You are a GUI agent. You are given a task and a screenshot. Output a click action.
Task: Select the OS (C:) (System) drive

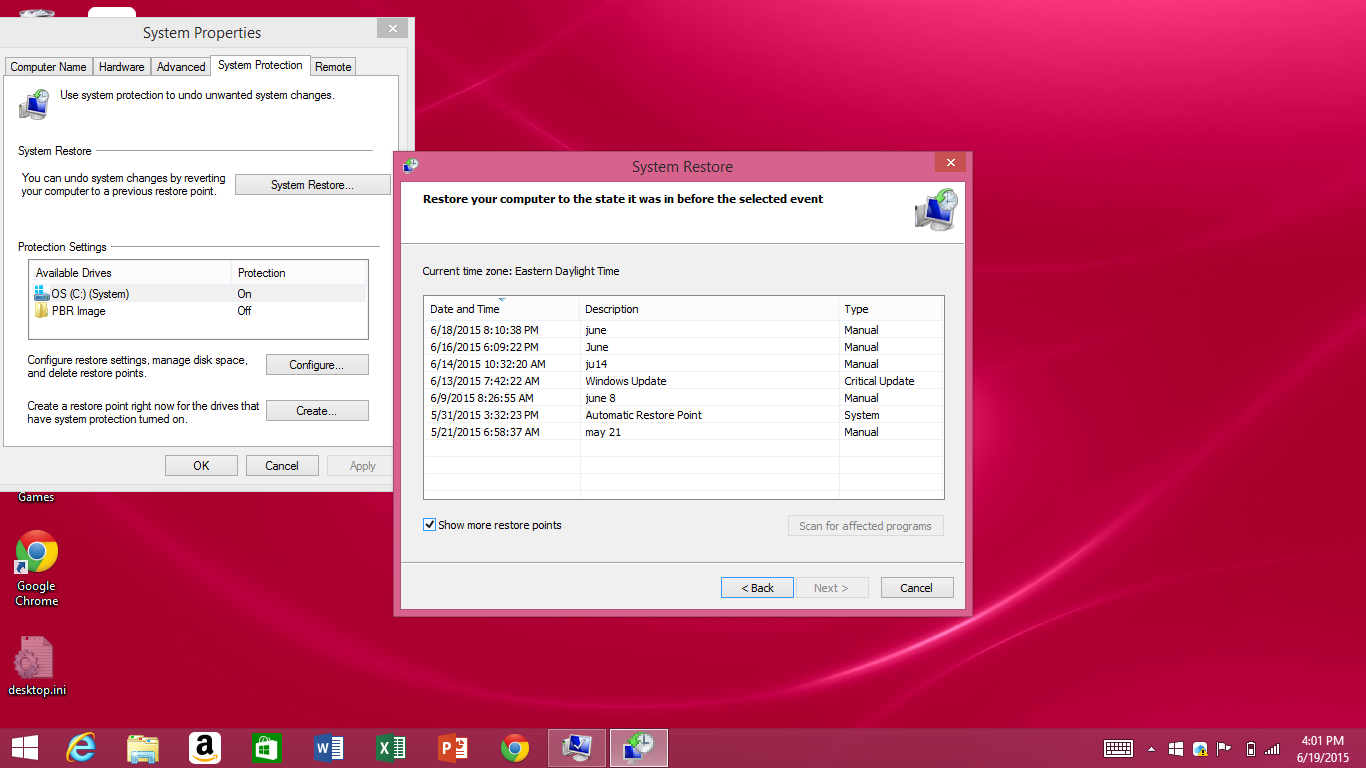(90, 294)
